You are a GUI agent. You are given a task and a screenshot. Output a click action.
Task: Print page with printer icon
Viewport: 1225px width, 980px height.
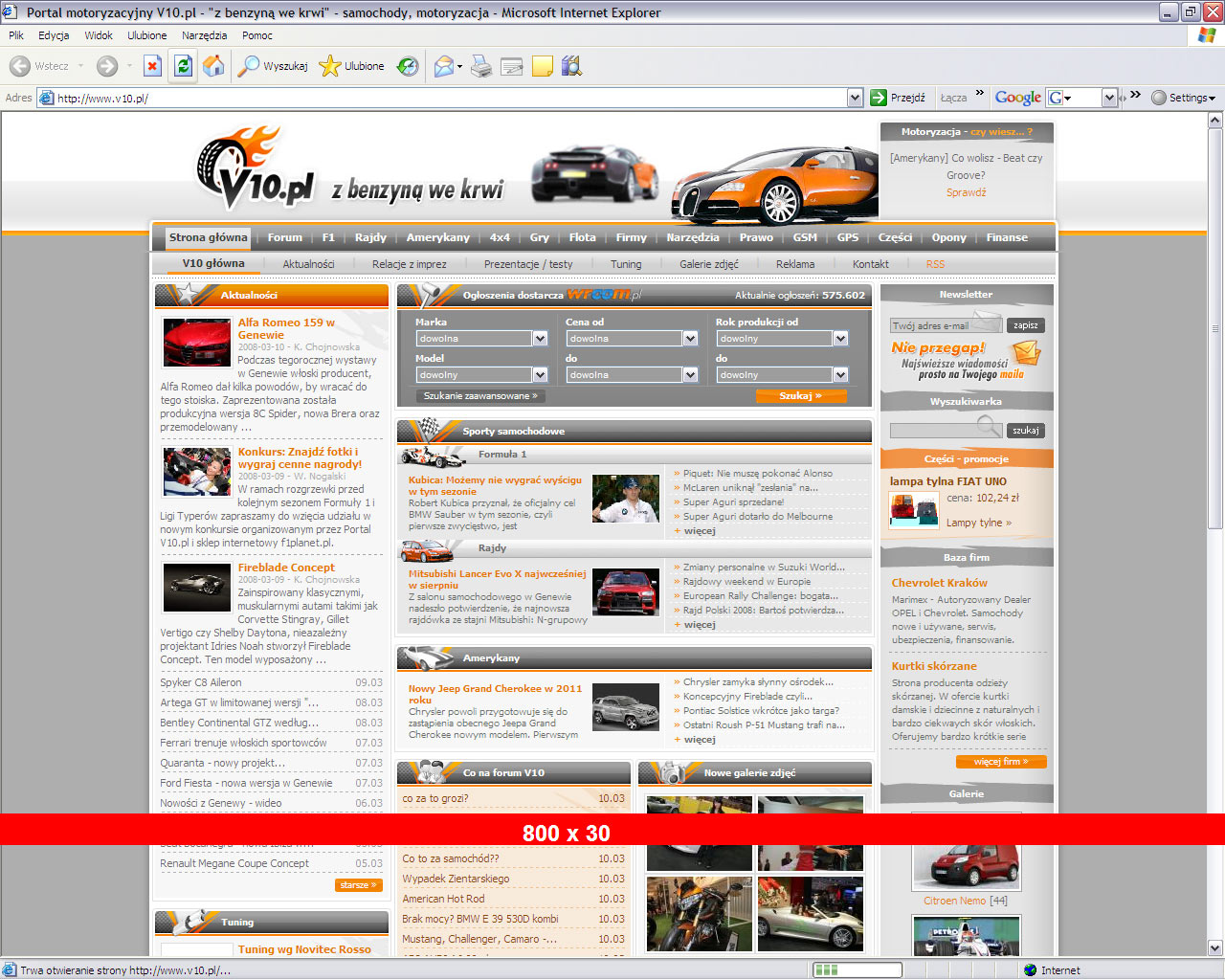[x=481, y=66]
